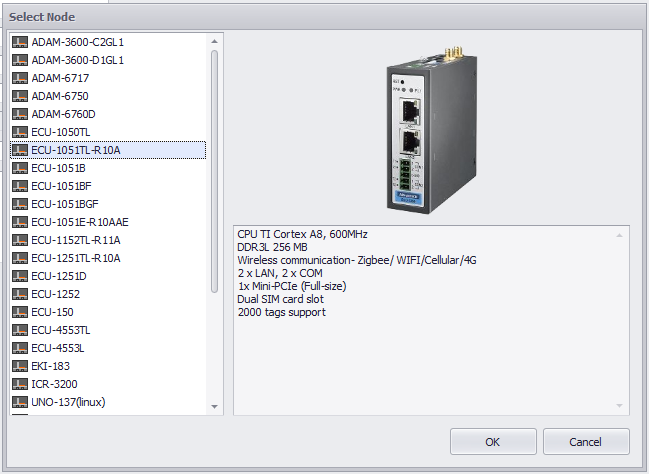Click the '1x Mini-PCIe (Full-size)' line

(x=292, y=286)
